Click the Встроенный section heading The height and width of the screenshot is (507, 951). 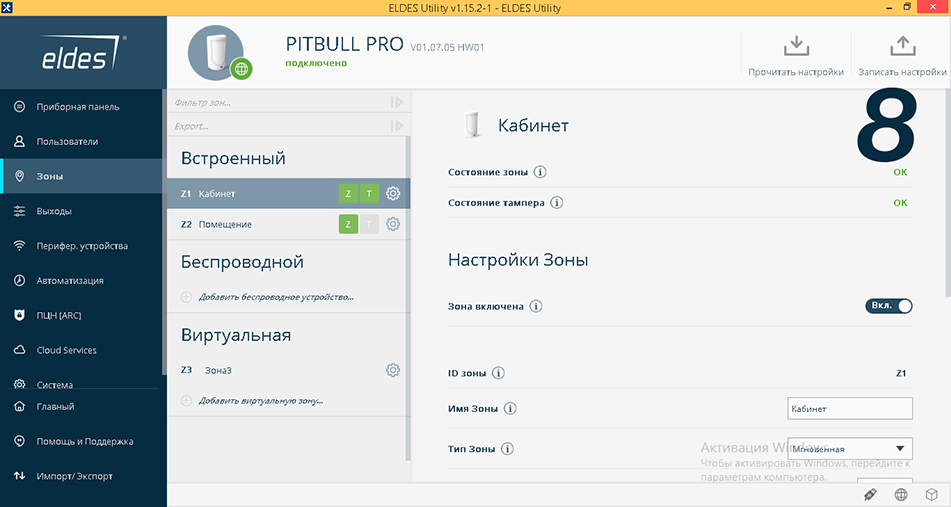pyautogui.click(x=234, y=158)
